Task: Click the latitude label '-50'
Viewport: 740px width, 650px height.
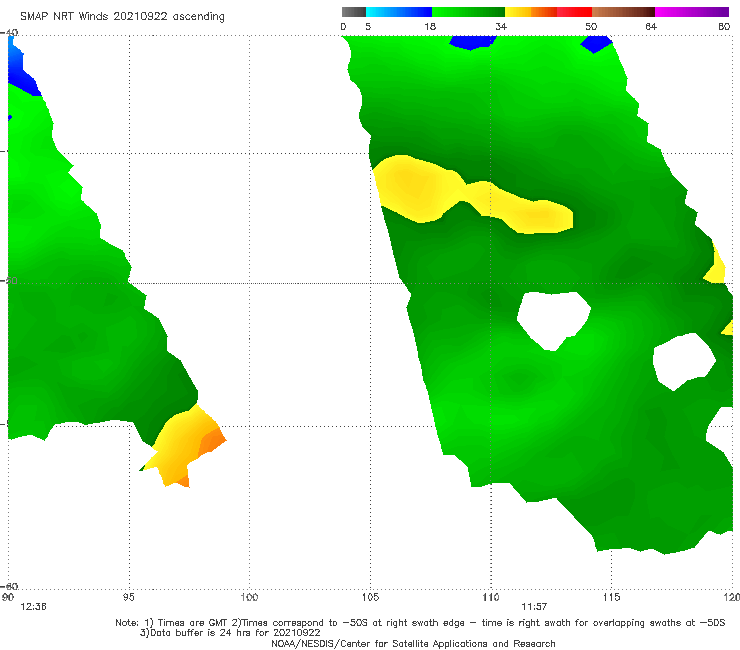Action: click(9, 280)
